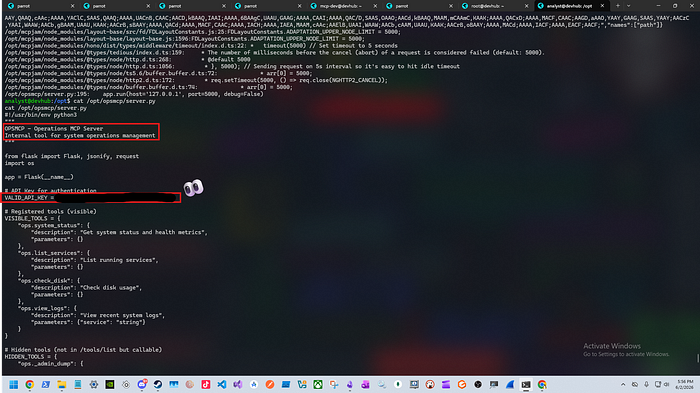Click the cloud sync-off tray icon
Viewport: 700px width, 393px height.
point(634,385)
